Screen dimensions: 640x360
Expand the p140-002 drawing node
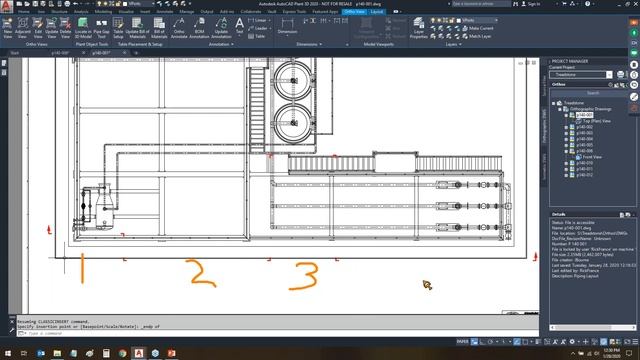pos(566,127)
